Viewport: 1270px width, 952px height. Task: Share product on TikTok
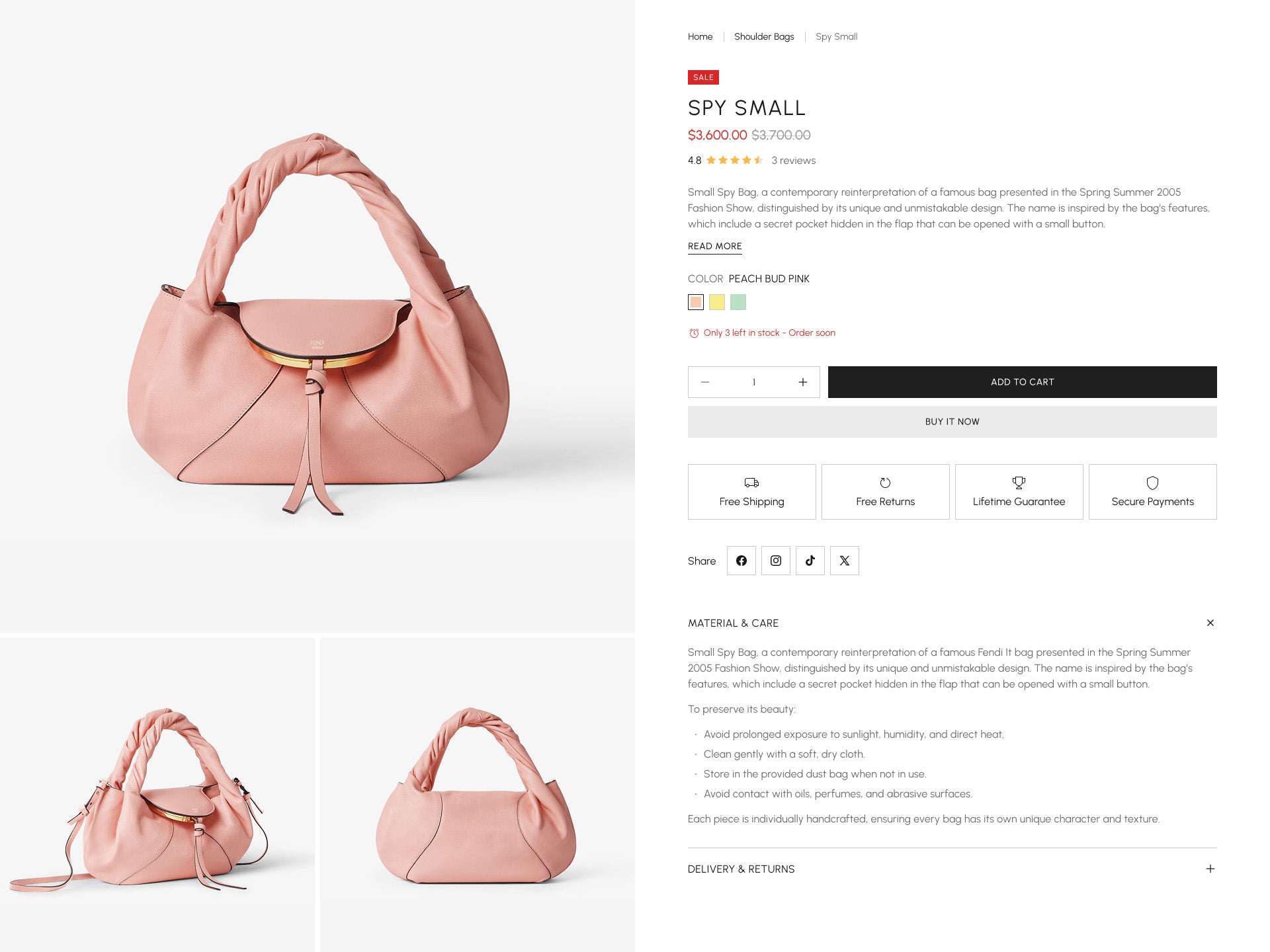pyautogui.click(x=810, y=561)
